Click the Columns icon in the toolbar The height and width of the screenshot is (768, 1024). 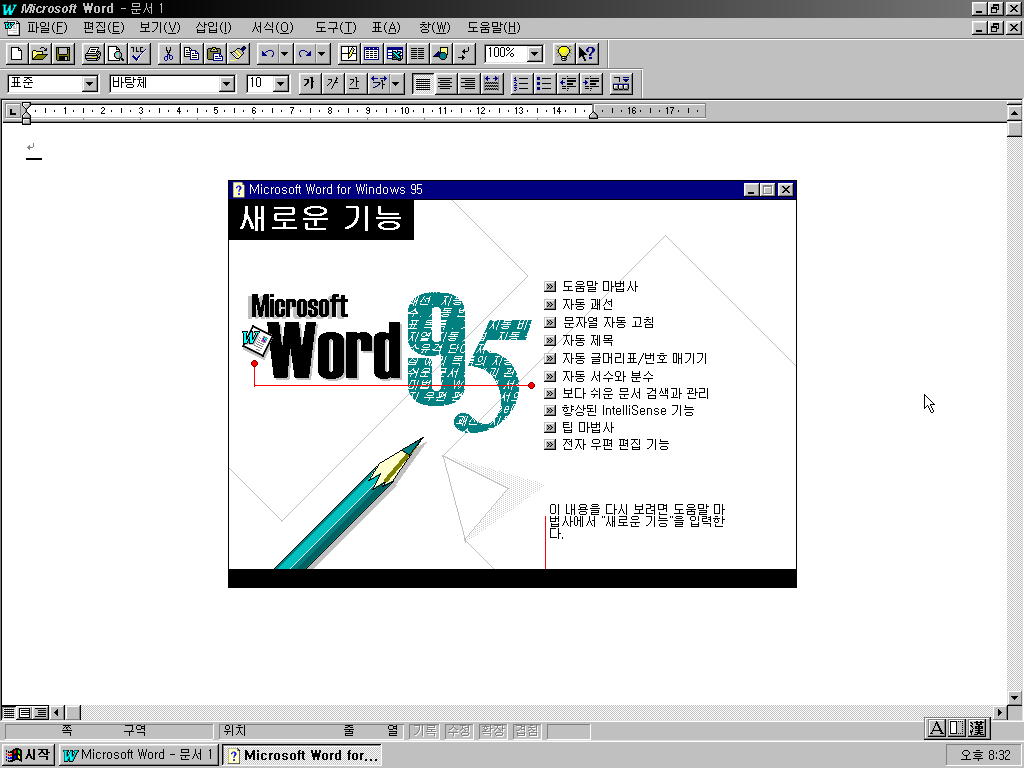pos(417,54)
